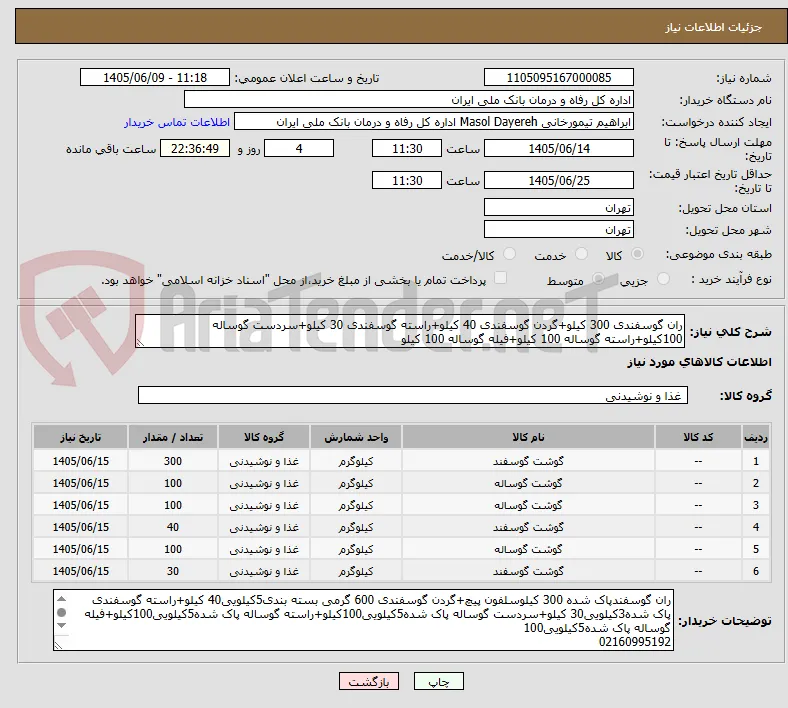Click quantity 300 in row 1
788x708 pixels.
[x=173, y=461]
